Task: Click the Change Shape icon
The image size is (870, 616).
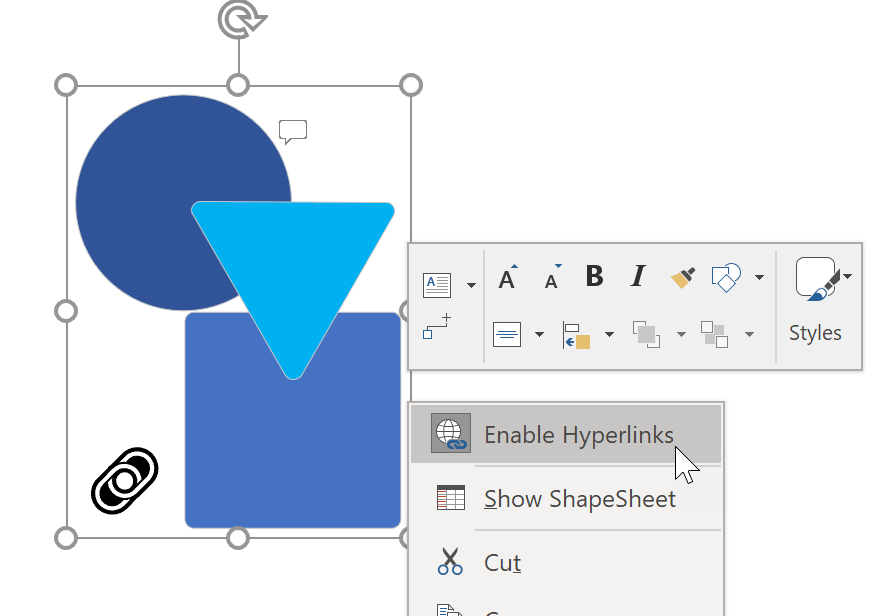Action: point(727,277)
